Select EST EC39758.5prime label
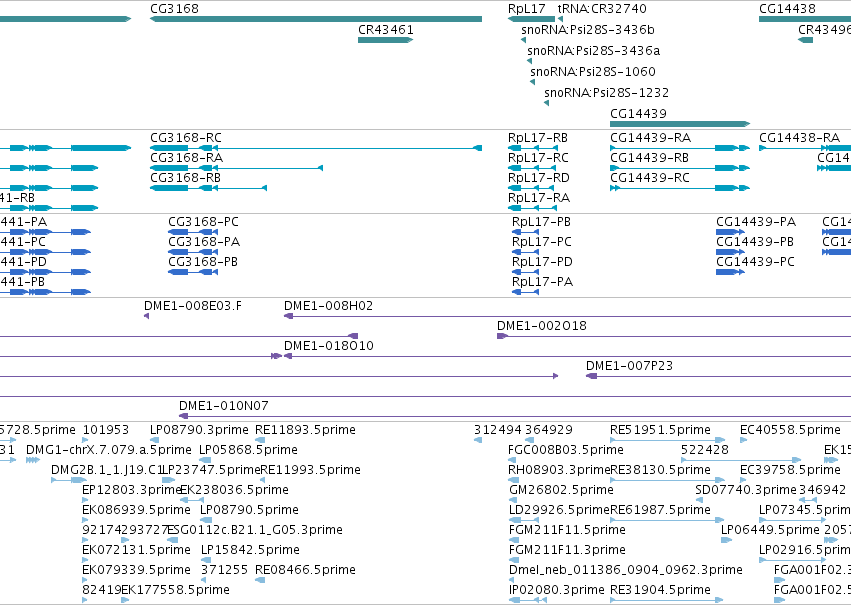The height and width of the screenshot is (605, 851). tap(790, 470)
